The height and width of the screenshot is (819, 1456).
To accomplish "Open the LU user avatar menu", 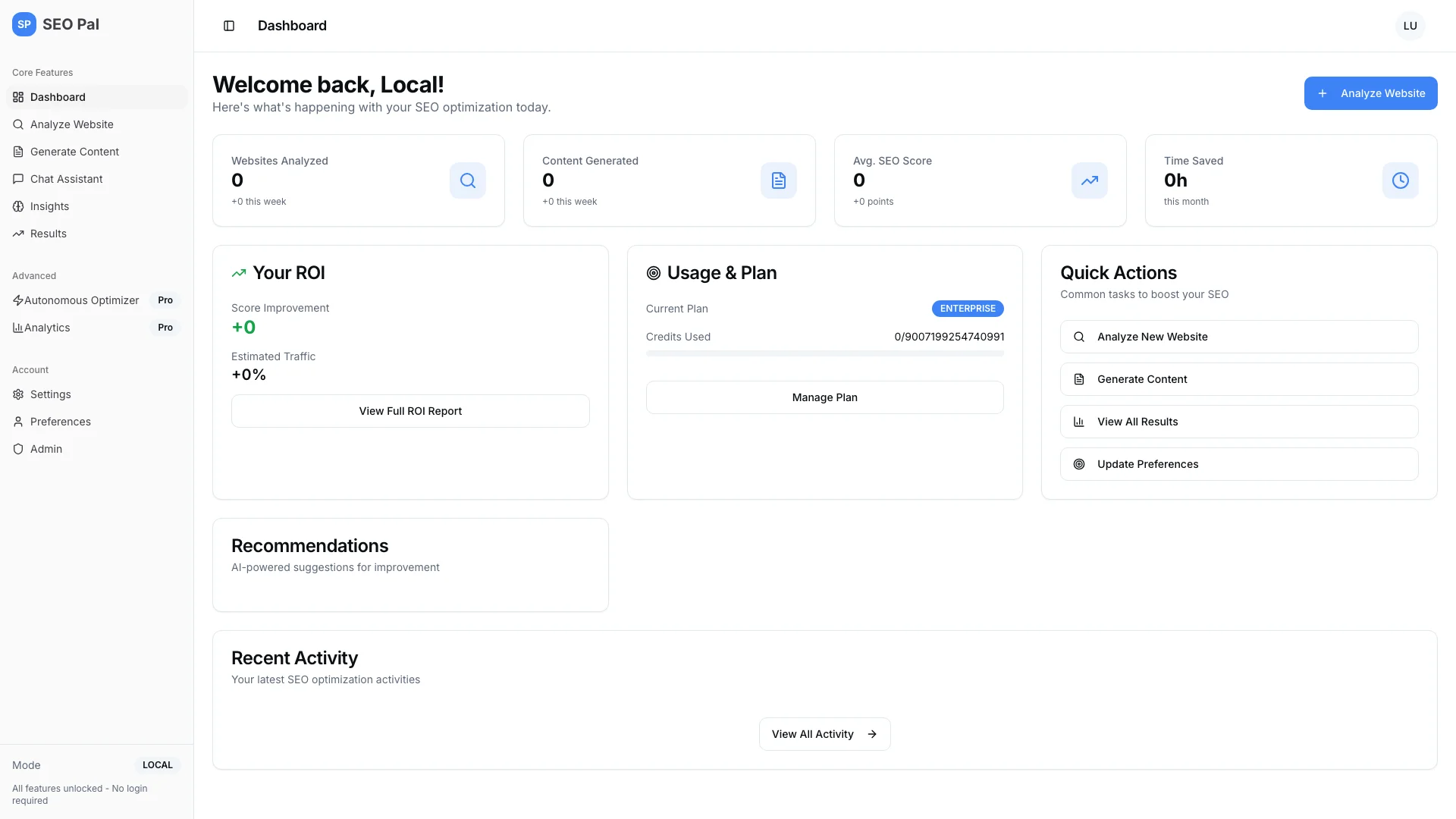I will coord(1410,25).
